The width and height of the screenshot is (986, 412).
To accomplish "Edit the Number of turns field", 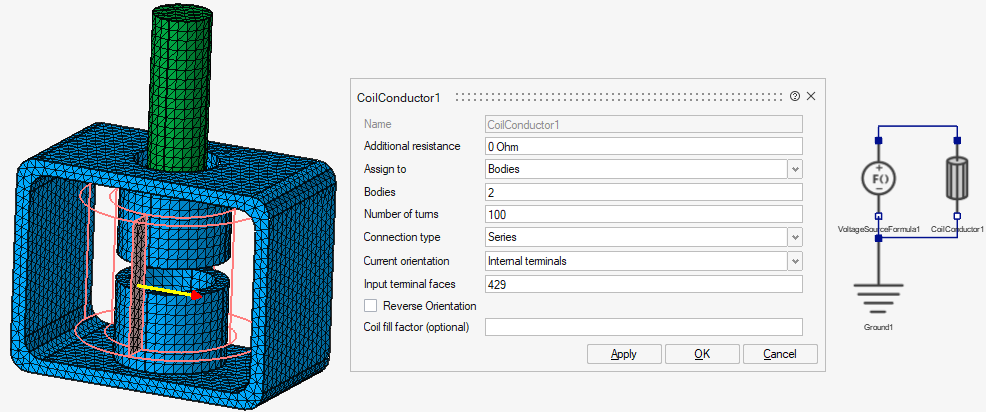I will coord(643,215).
